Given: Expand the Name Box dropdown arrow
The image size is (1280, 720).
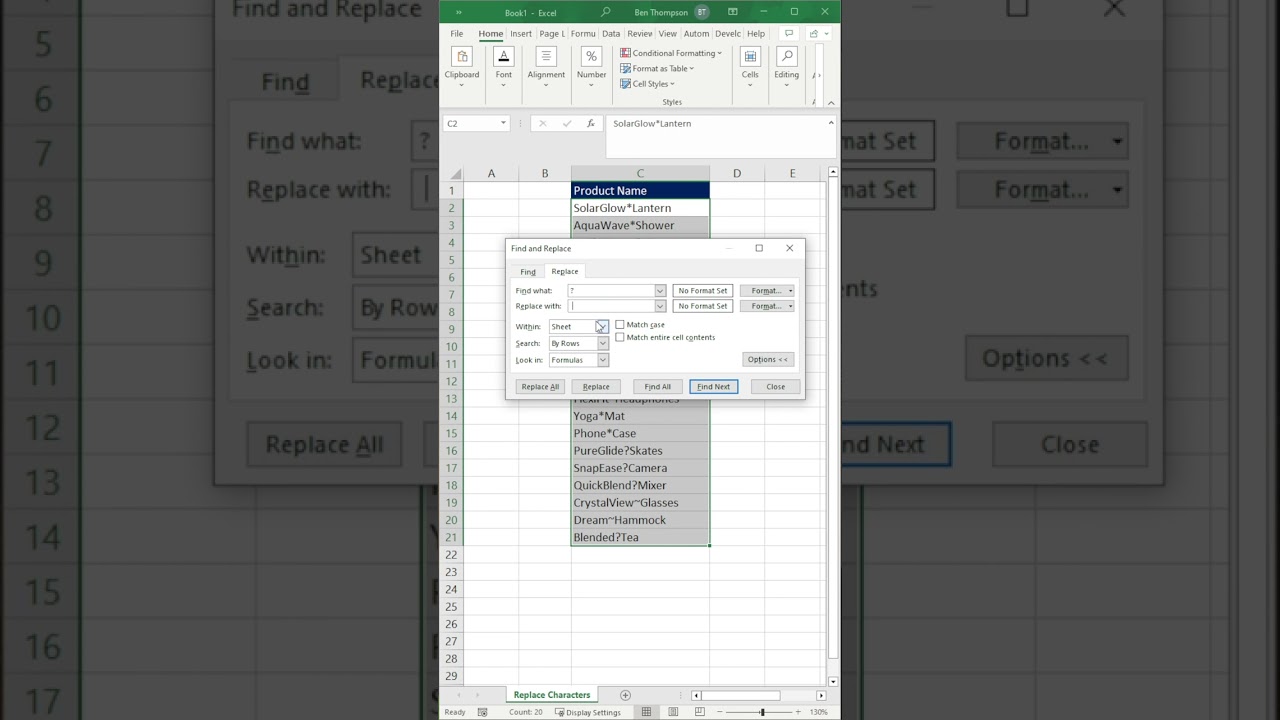Looking at the screenshot, I should coord(503,123).
